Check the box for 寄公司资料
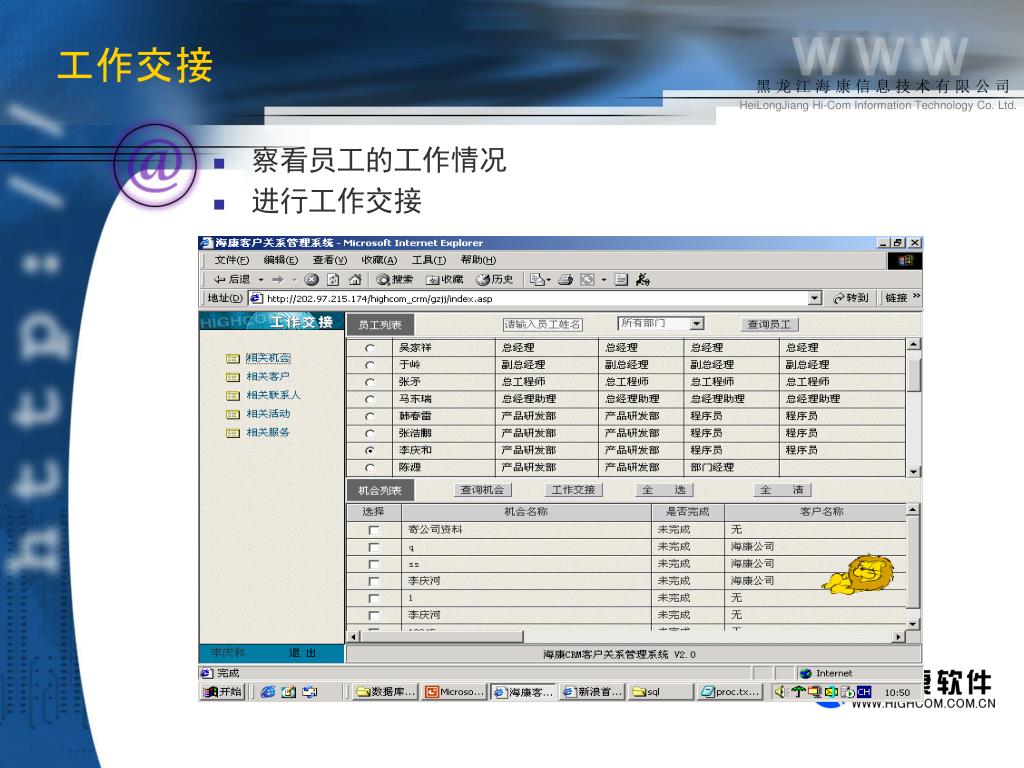Screen dimensions: 1024x768 point(374,530)
